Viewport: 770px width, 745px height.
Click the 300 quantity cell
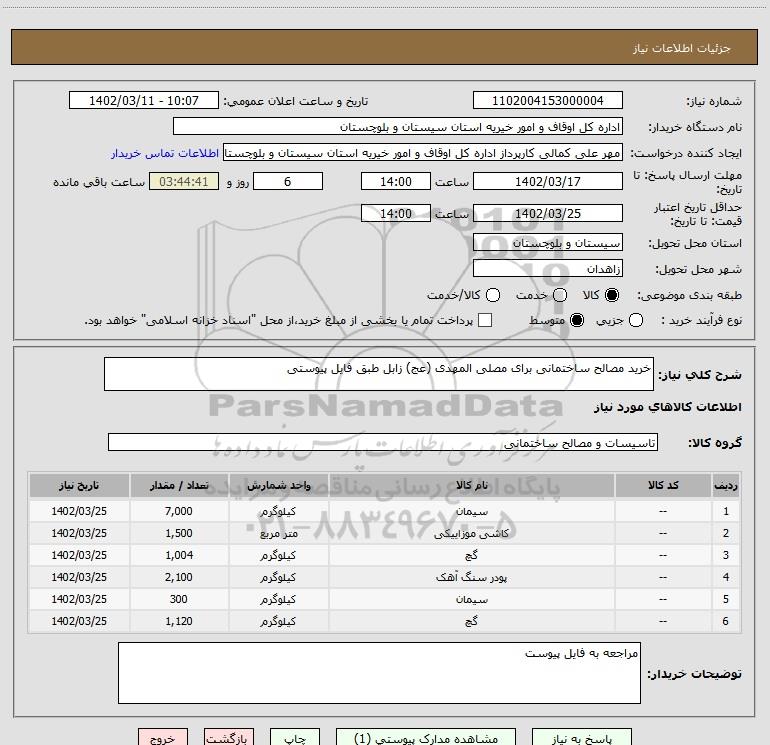179,599
